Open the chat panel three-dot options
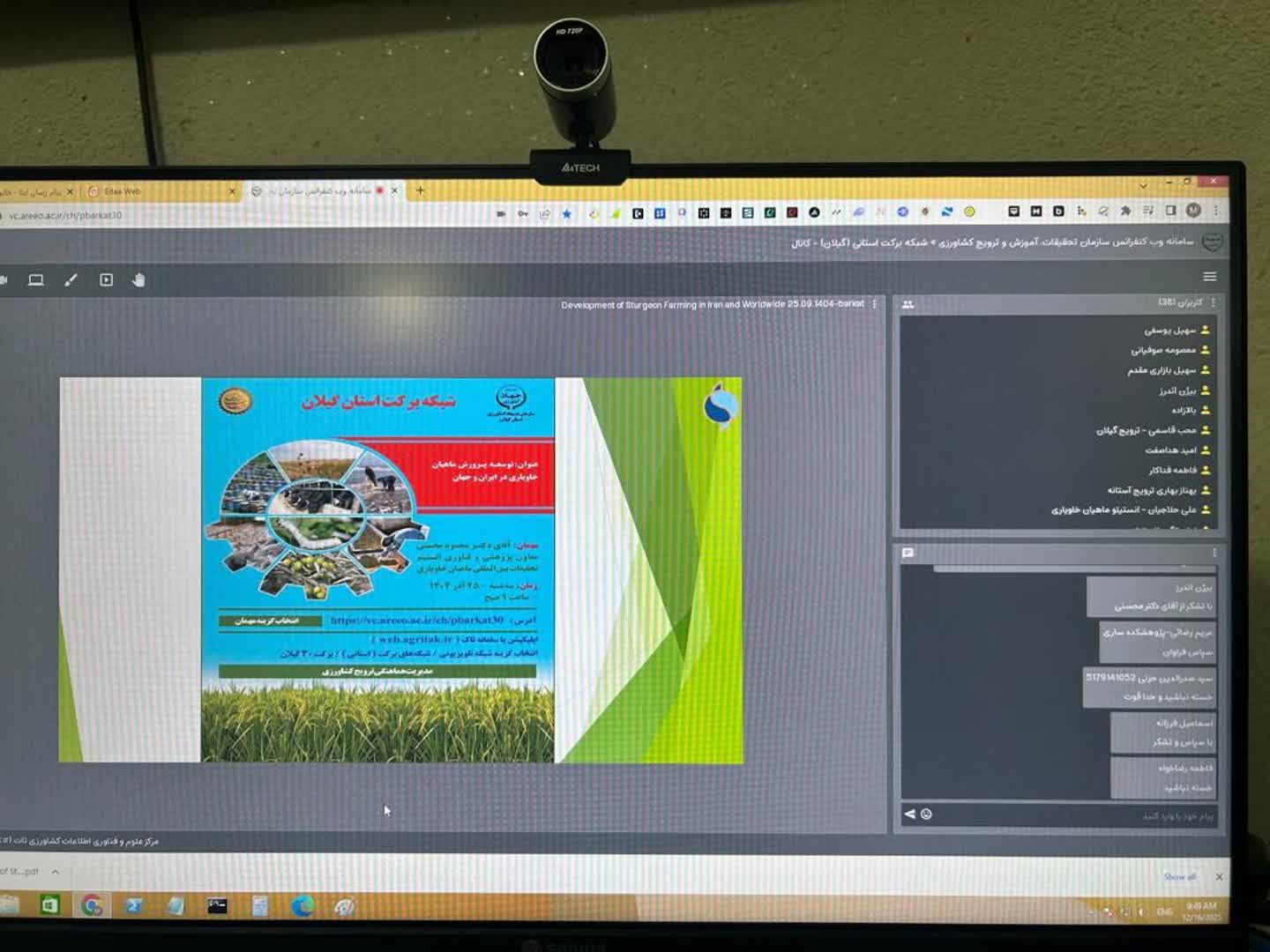 (1214, 553)
